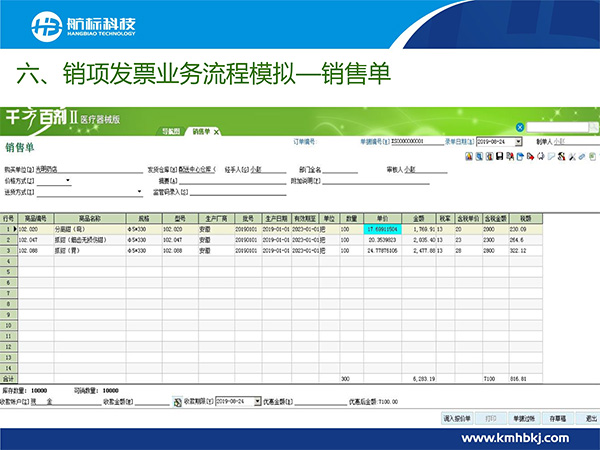Open the 收款期限 date dropdown
600x450 pixels.
pyautogui.click(x=258, y=401)
